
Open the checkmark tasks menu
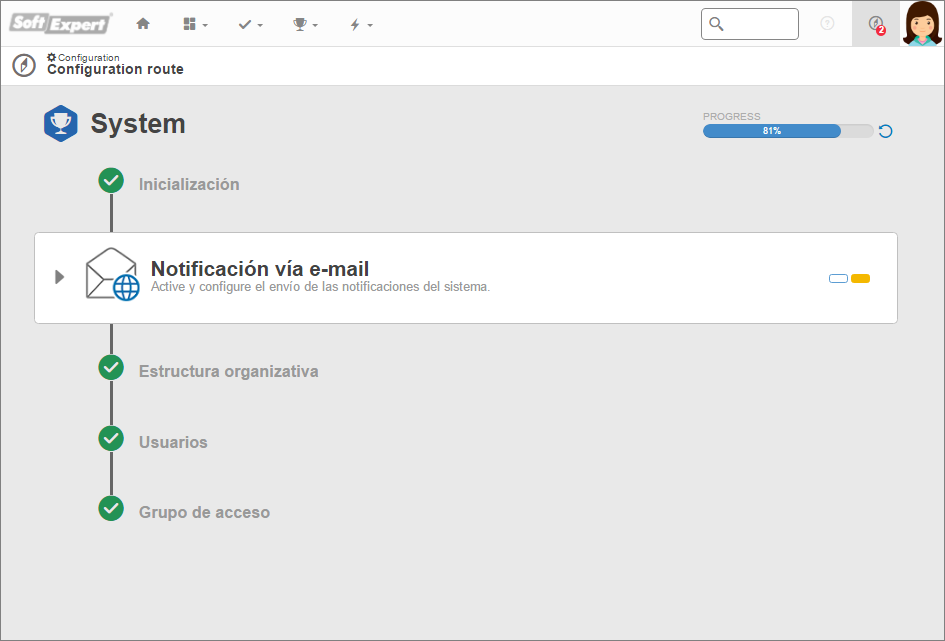click(250, 24)
